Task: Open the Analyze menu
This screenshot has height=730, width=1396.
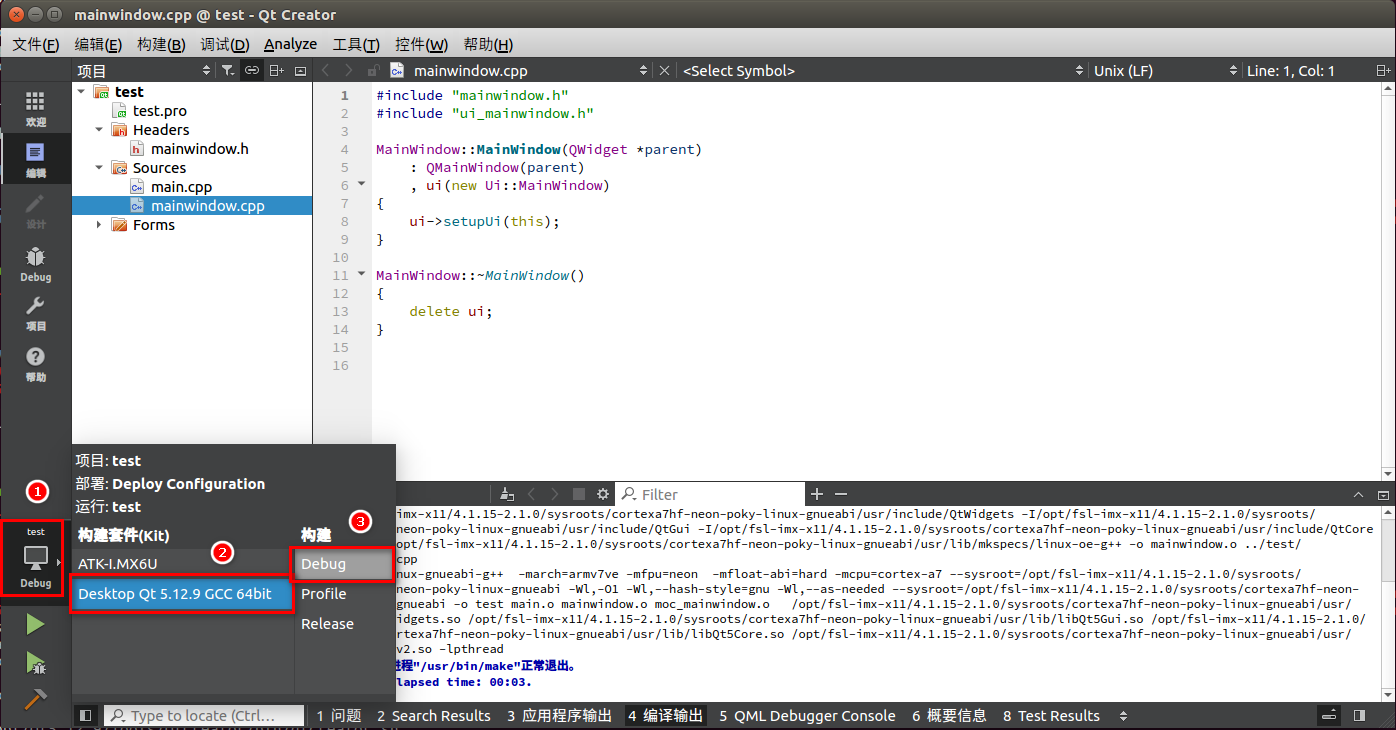Action: (x=290, y=44)
